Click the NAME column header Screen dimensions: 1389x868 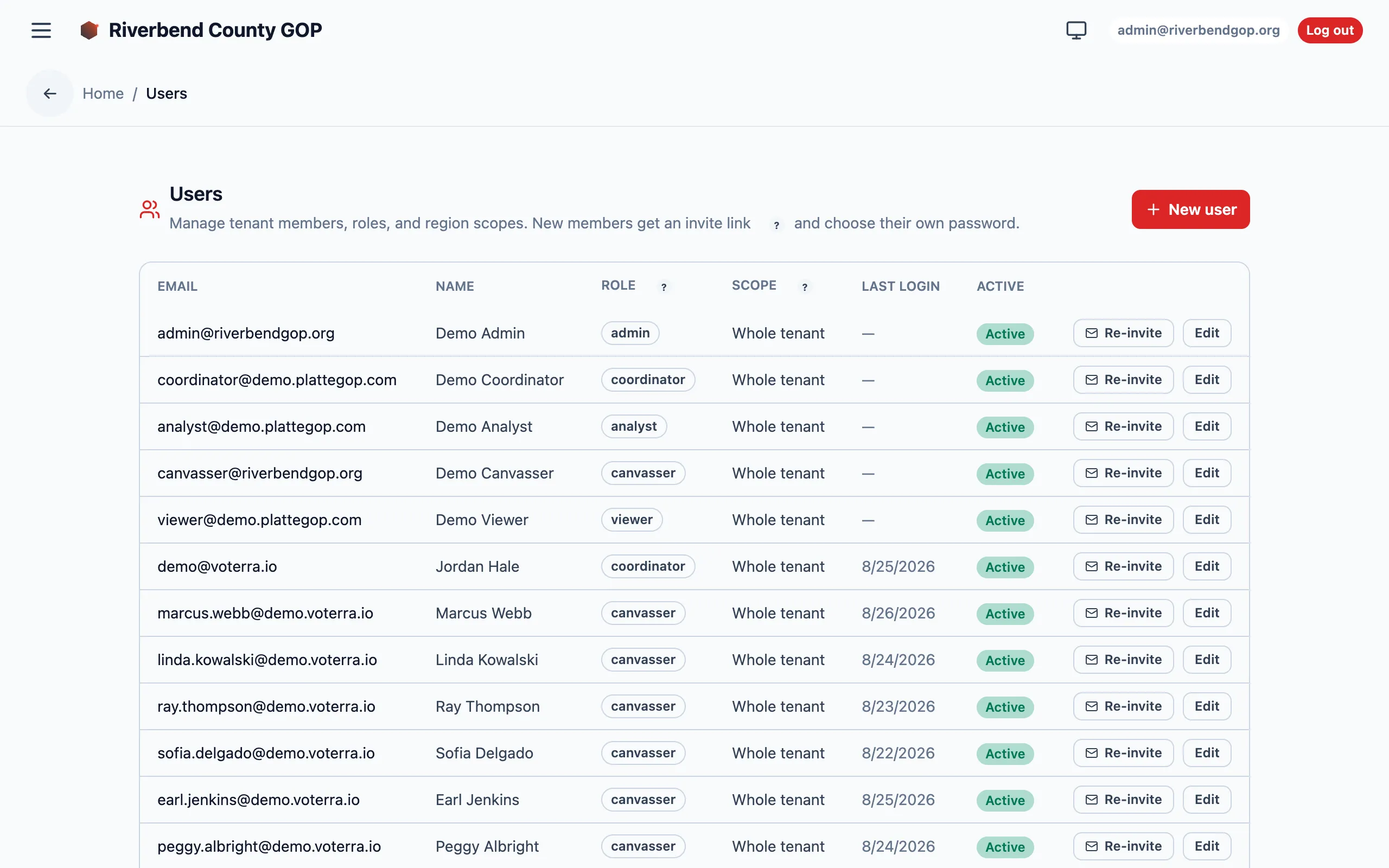455,286
